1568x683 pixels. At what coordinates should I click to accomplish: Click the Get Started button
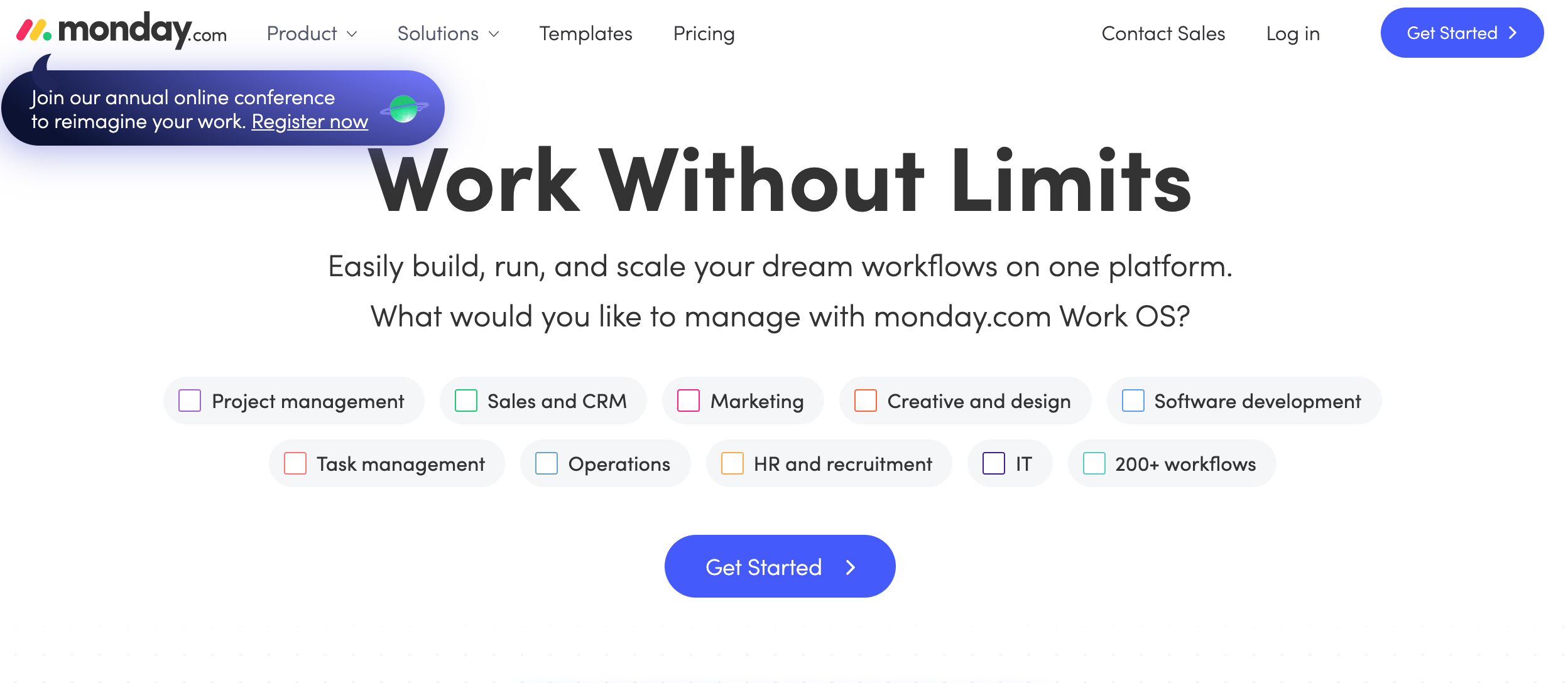pos(780,566)
